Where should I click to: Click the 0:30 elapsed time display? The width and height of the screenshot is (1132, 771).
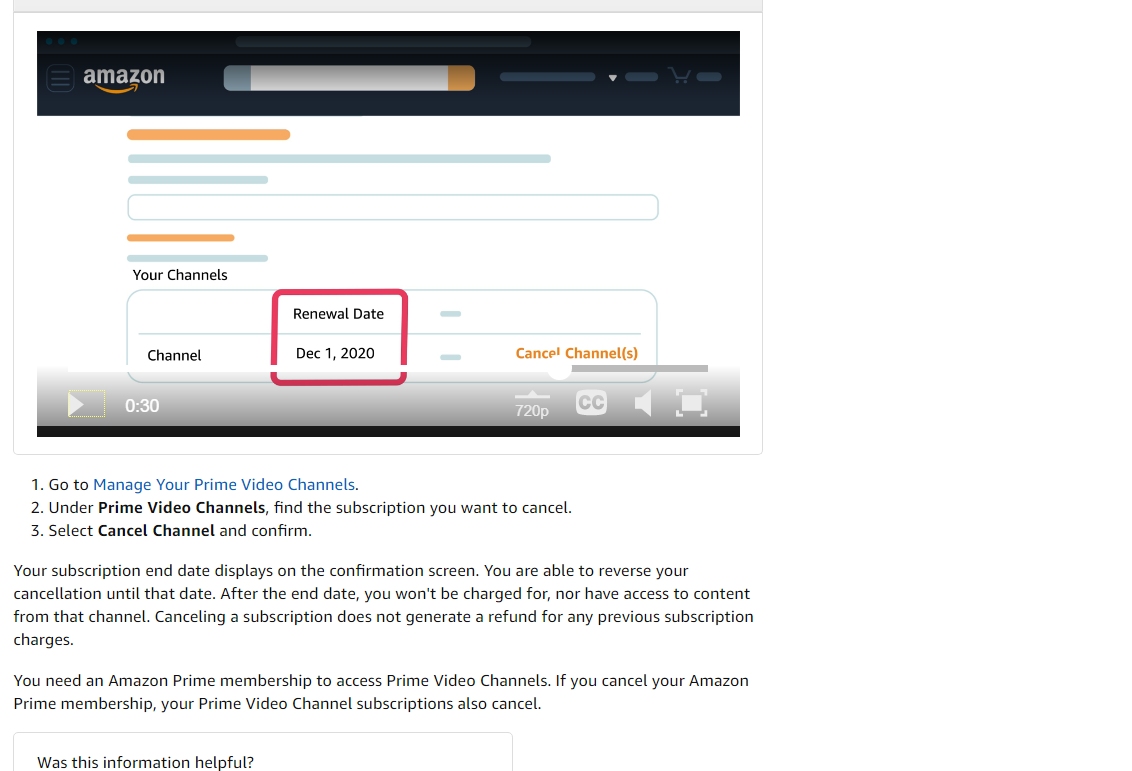[142, 406]
